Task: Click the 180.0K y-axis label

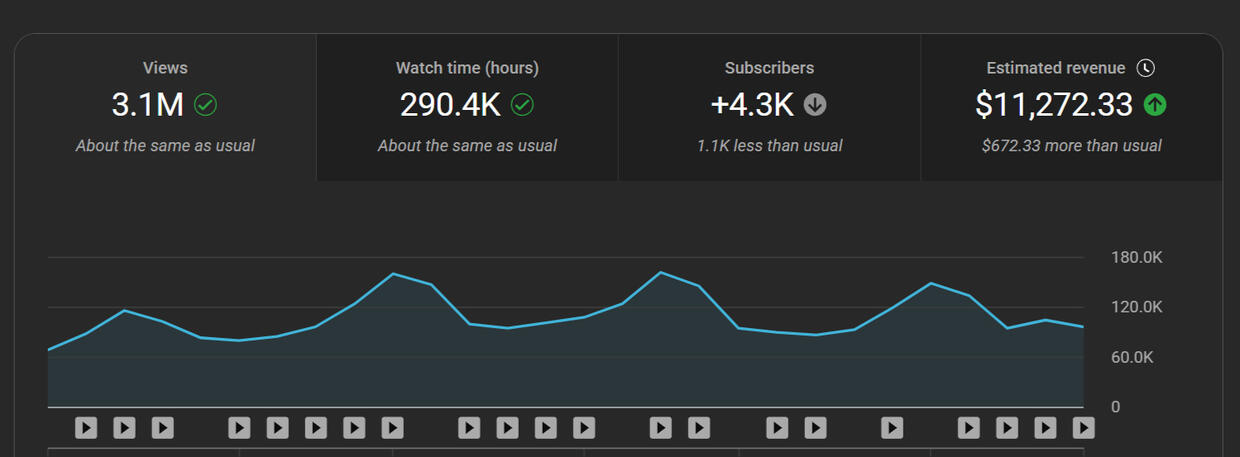Action: pyautogui.click(x=1136, y=258)
